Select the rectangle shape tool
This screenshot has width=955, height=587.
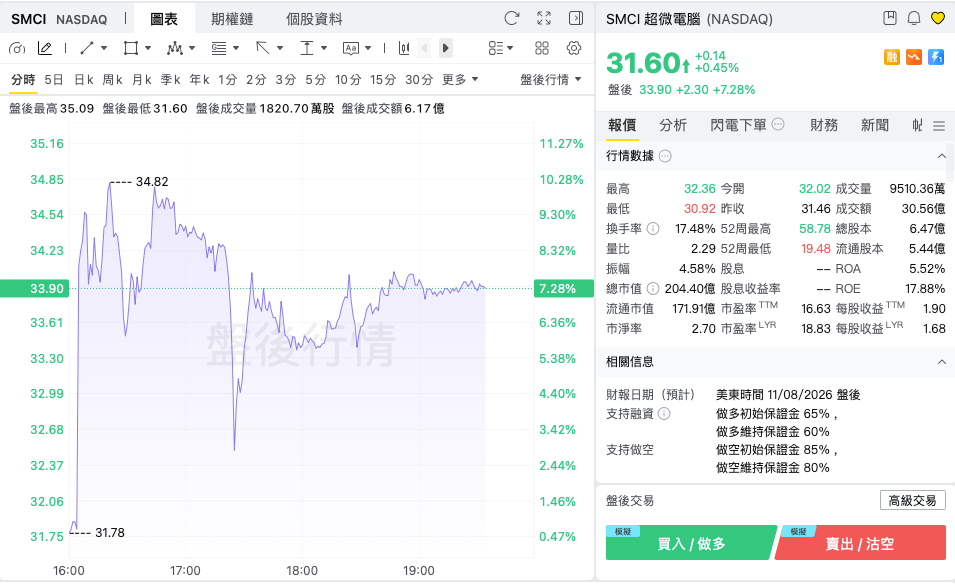[130, 48]
